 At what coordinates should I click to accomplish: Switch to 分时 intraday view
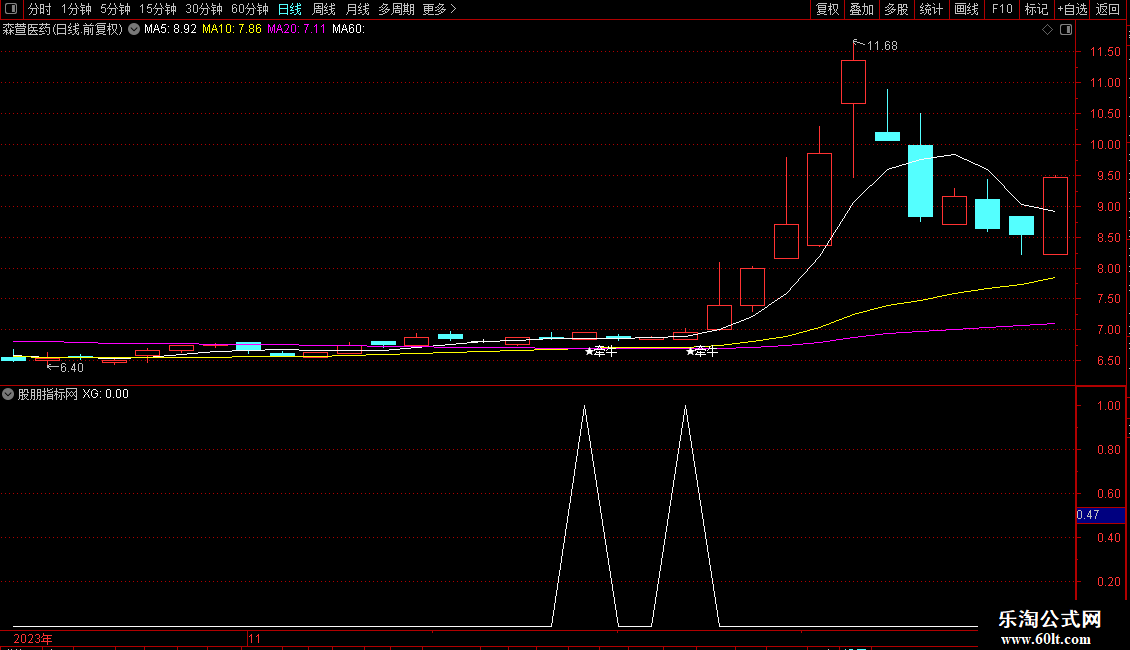point(40,9)
